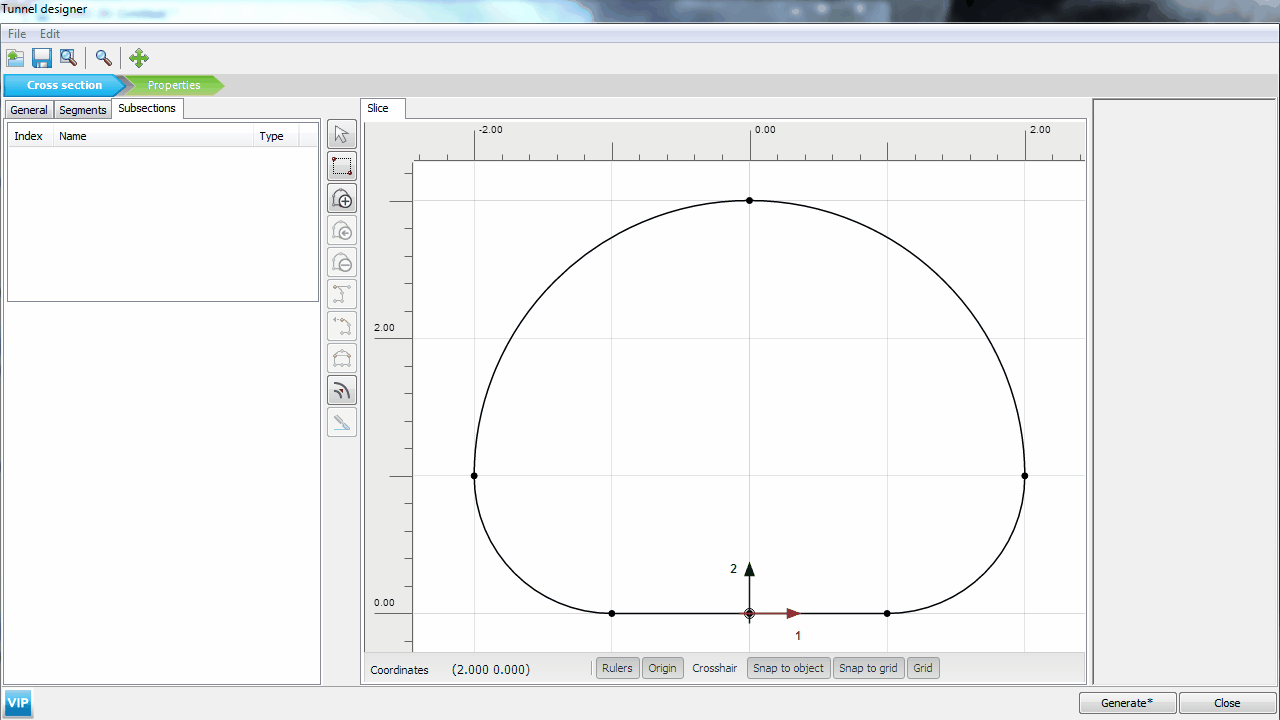Click the zoom-to-area magnifier icon
Viewport: 1280px width, 720px height.
point(68,58)
